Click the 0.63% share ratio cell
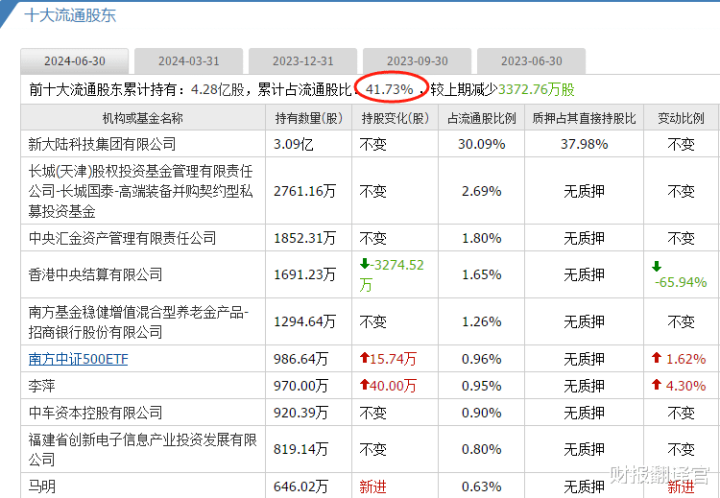720x498 pixels. pyautogui.click(x=481, y=487)
